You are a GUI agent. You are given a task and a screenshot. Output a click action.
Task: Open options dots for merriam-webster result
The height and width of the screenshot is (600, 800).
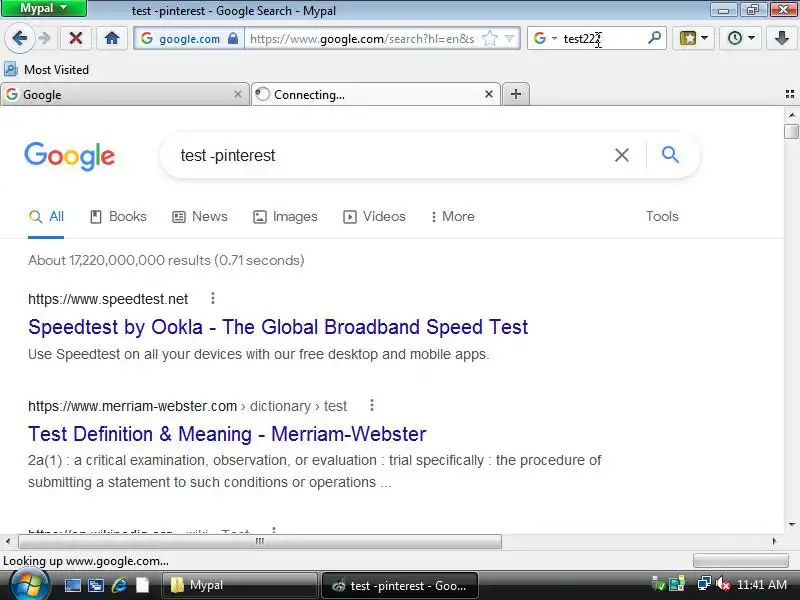coord(372,405)
